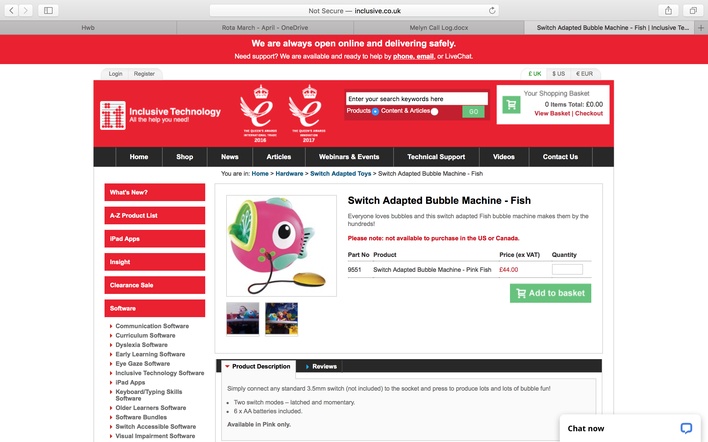Switch currency to £ UK
Image resolution: width=708 pixels, height=442 pixels.
(535, 74)
